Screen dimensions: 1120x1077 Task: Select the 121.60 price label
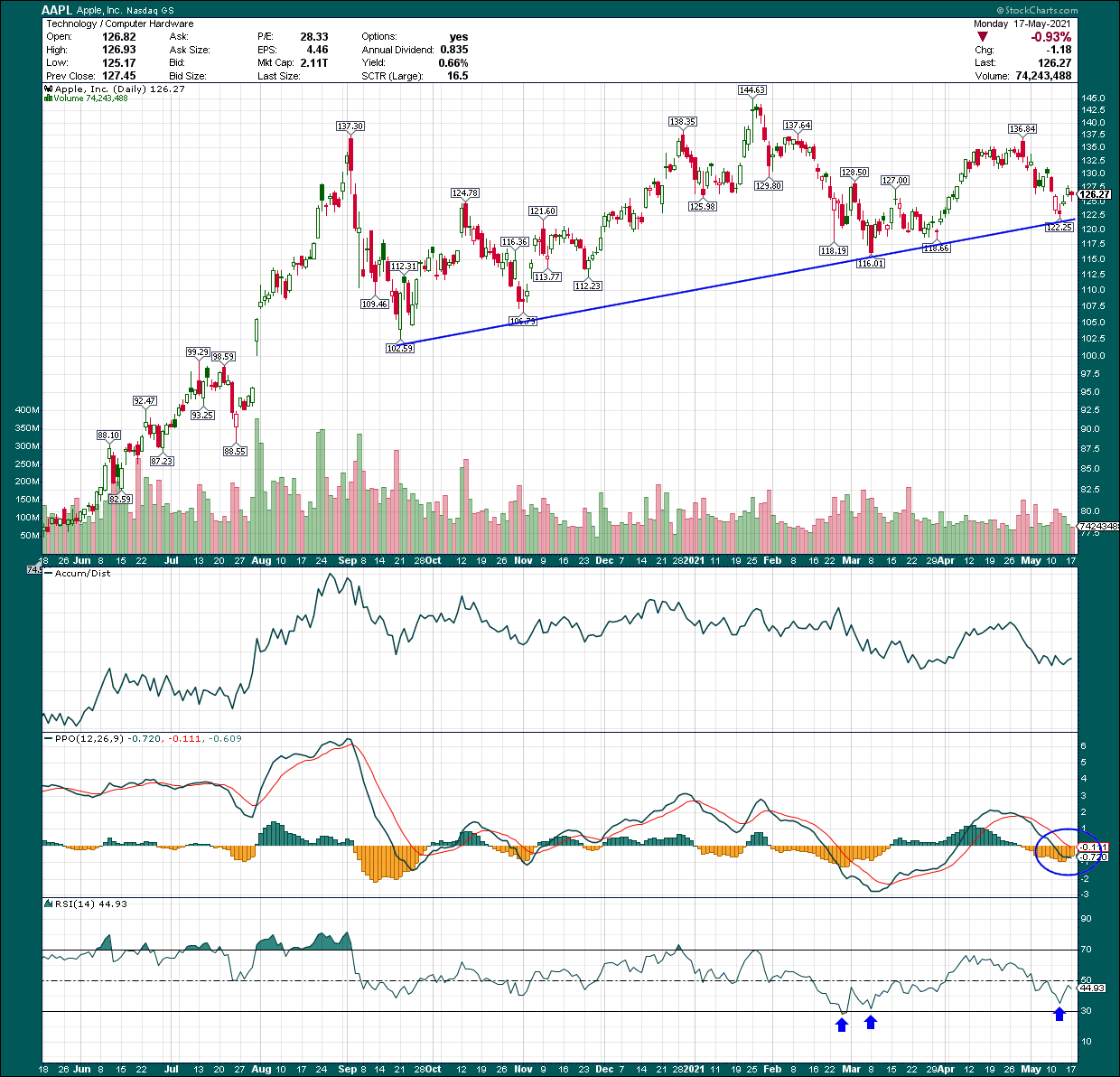click(x=543, y=211)
